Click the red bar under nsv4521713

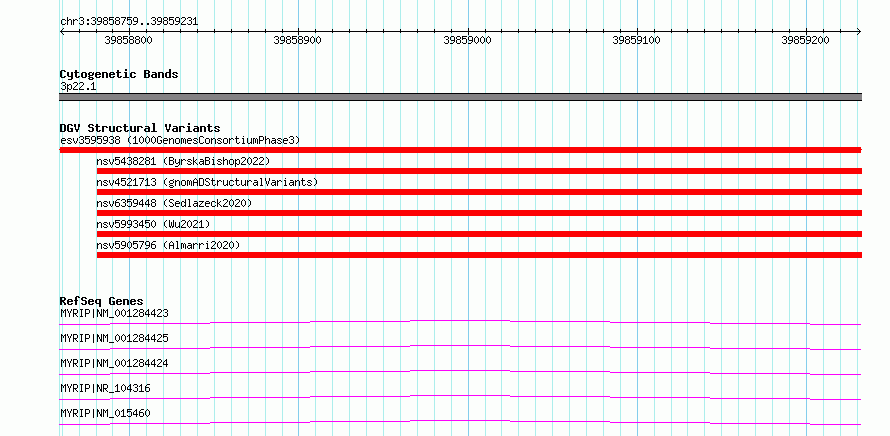479,192
